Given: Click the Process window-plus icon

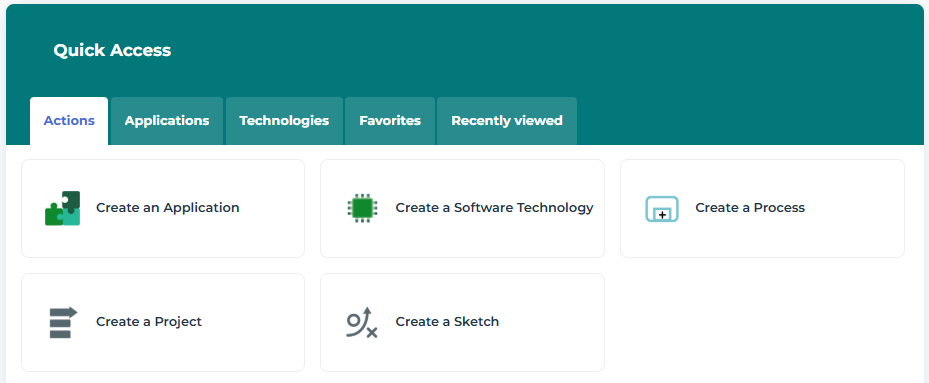Looking at the screenshot, I should pyautogui.click(x=661, y=209).
